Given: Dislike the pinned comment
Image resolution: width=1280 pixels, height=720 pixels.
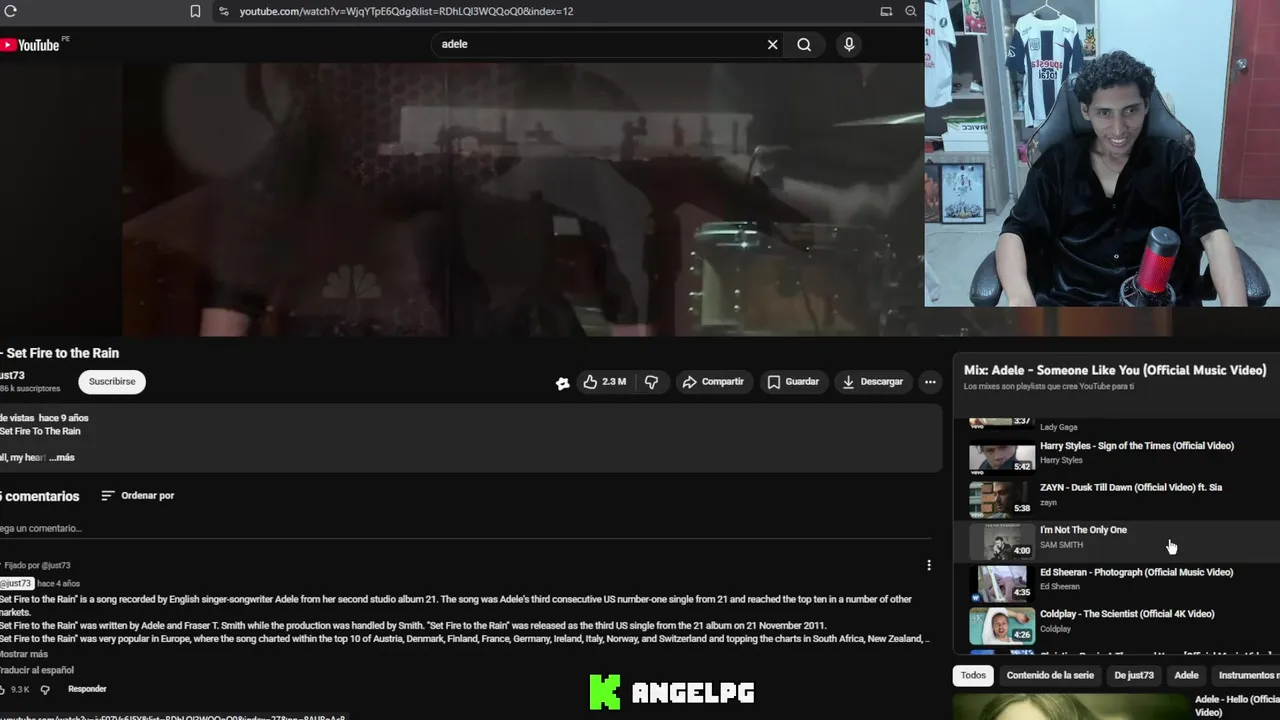Looking at the screenshot, I should 45,690.
